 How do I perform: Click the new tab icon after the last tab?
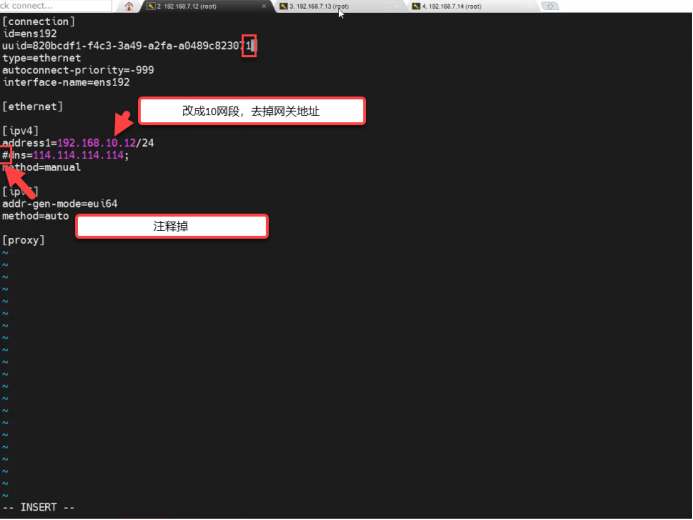click(549, 6)
